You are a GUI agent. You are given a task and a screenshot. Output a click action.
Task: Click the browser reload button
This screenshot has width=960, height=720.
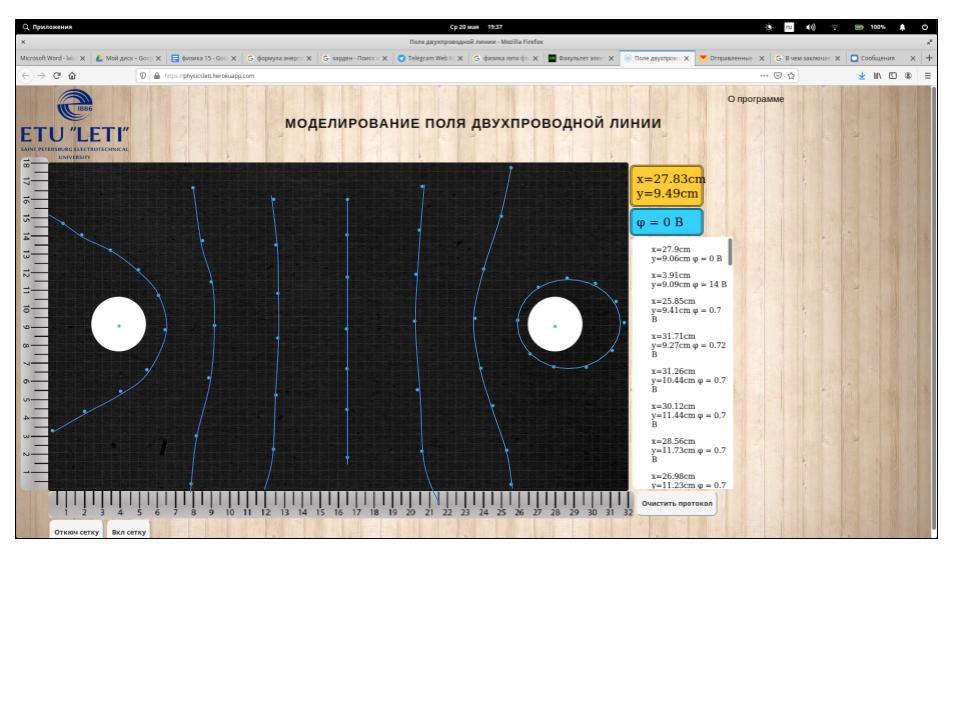(56, 75)
